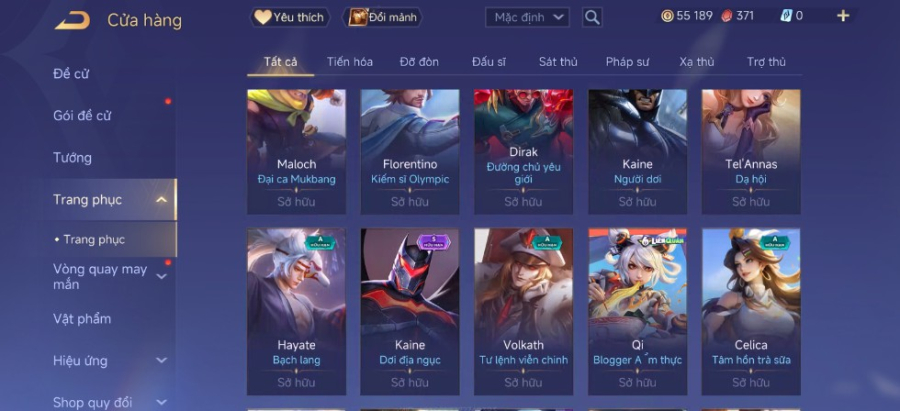Tap the plus icon to add currency
The width and height of the screenshot is (900, 411).
pyautogui.click(x=843, y=16)
